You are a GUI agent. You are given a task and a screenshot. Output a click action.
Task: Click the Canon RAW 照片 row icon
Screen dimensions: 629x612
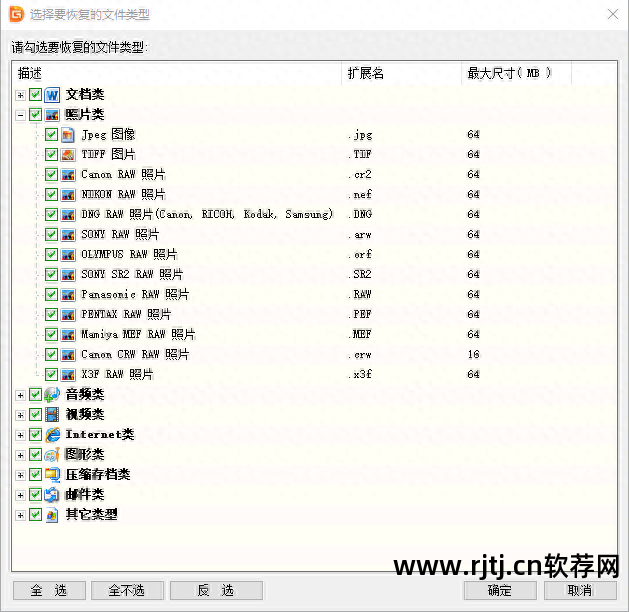point(68,175)
